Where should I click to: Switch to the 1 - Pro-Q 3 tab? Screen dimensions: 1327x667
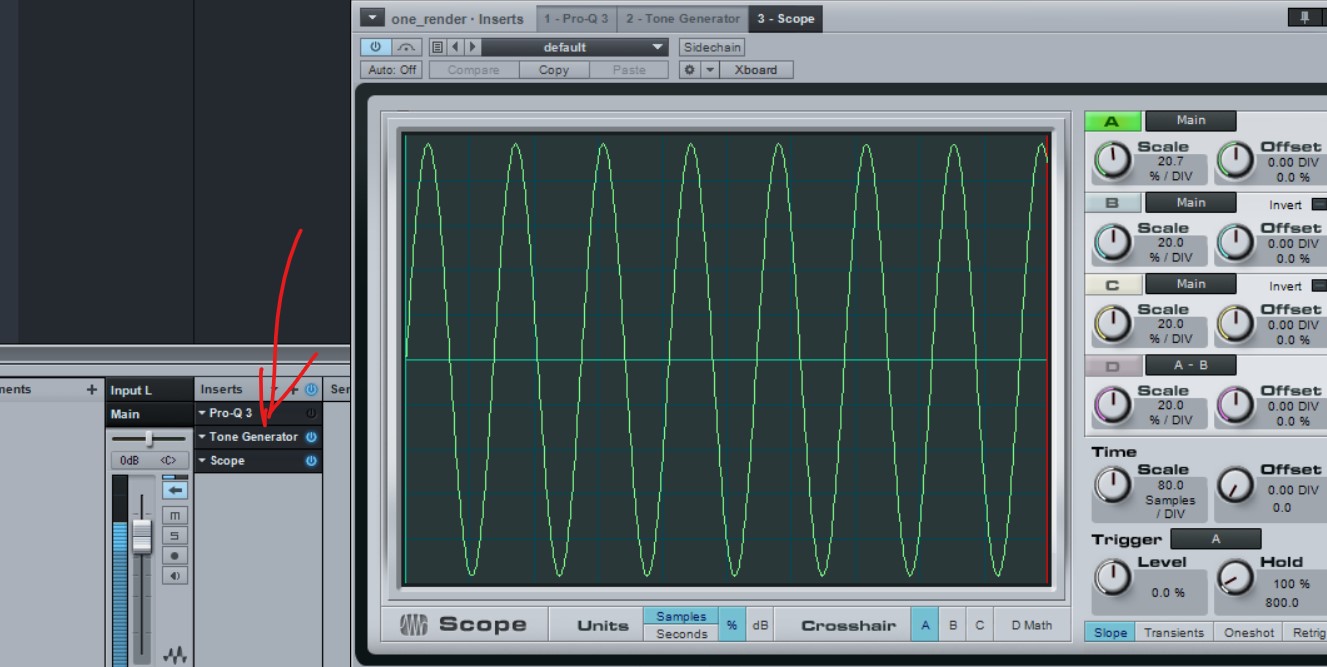click(577, 18)
